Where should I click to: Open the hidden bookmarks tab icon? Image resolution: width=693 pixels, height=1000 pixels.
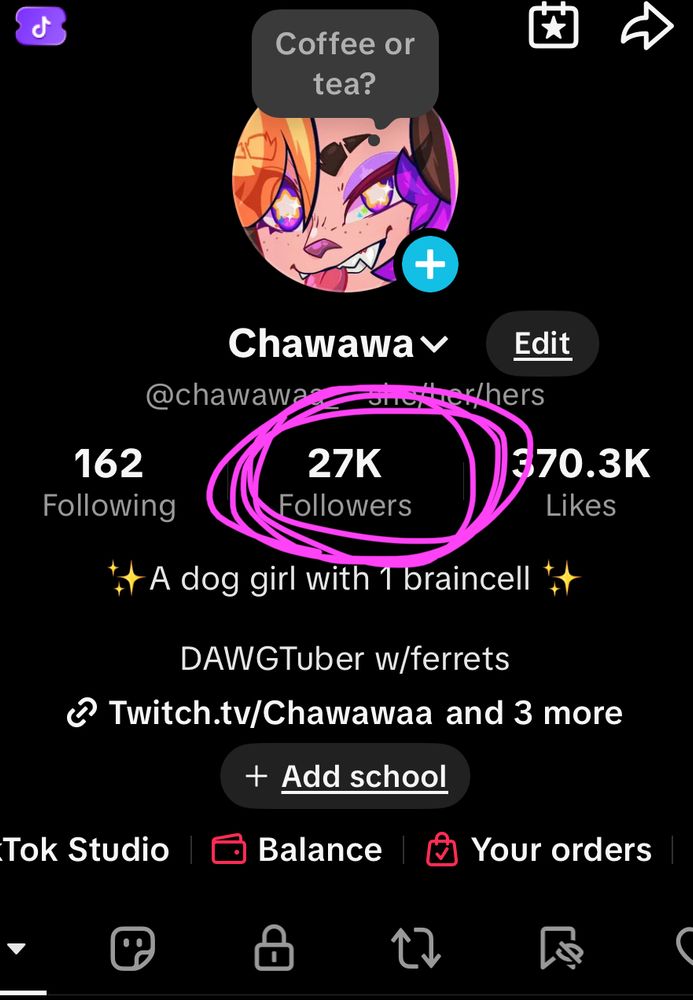pyautogui.click(x=560, y=948)
